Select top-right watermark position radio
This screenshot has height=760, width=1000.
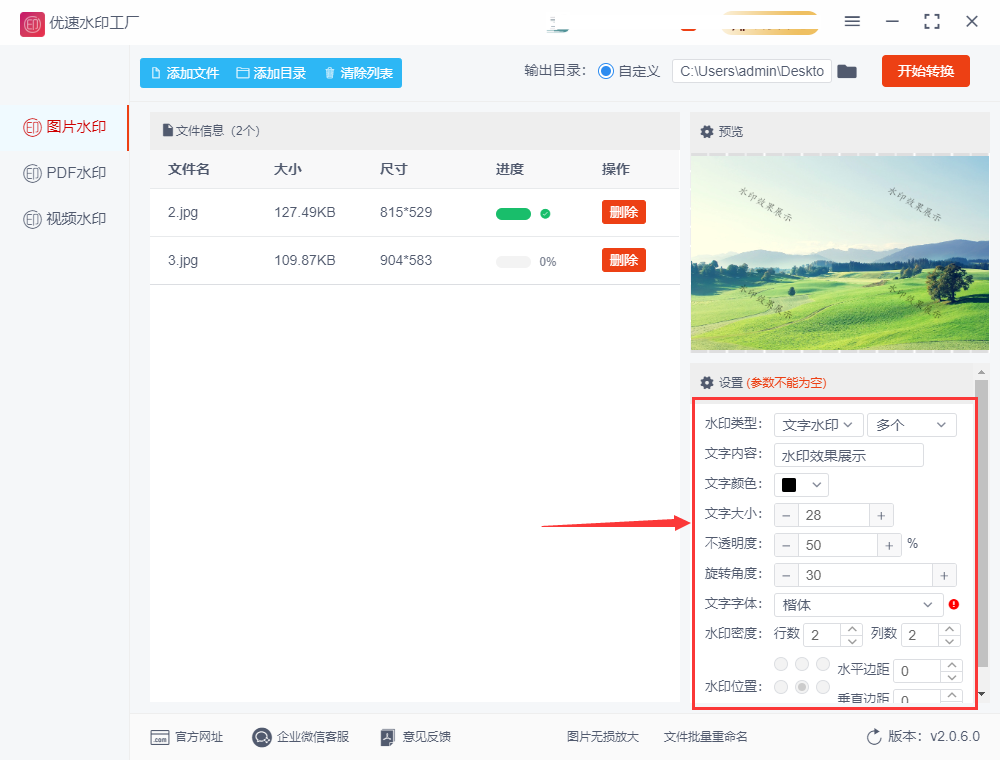click(823, 664)
